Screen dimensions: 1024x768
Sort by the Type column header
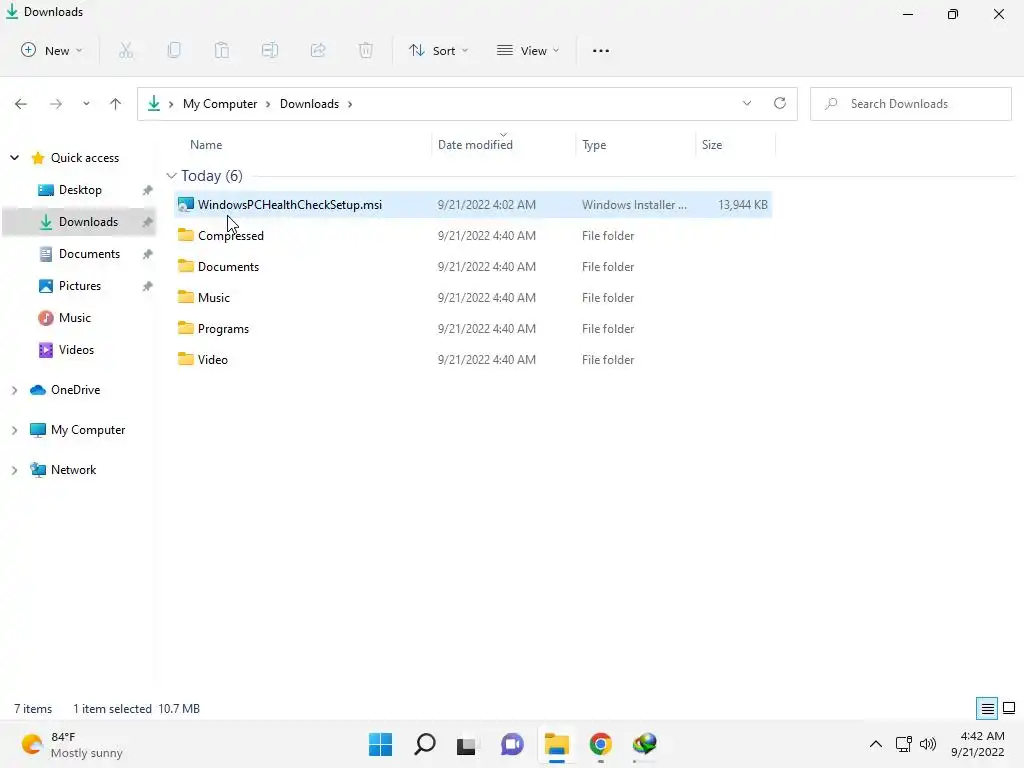click(x=594, y=145)
